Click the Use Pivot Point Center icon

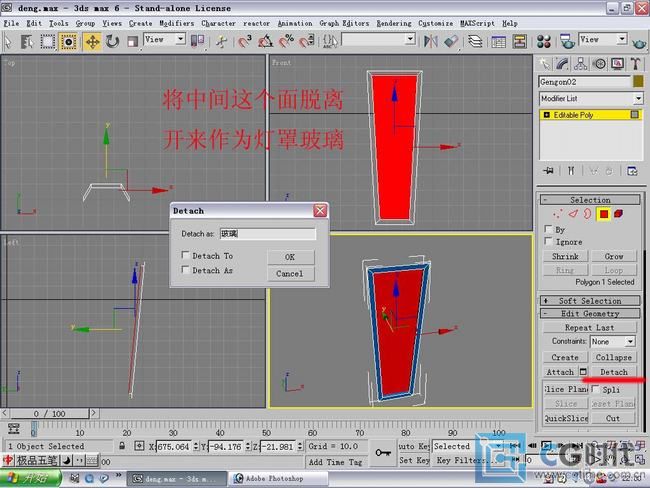[x=197, y=41]
